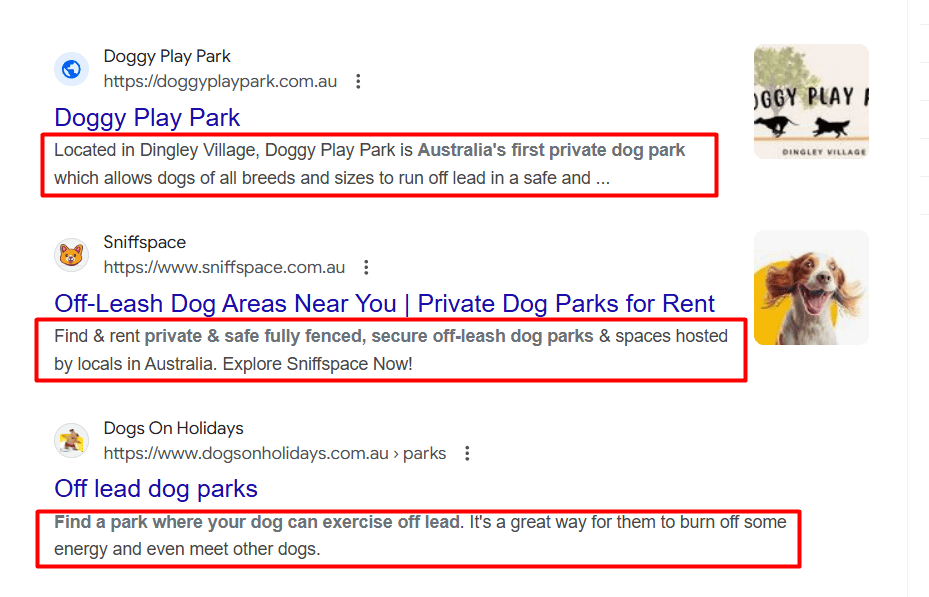Open the Off lead dog parks result
Screen dimensions: 929x597
(156, 489)
